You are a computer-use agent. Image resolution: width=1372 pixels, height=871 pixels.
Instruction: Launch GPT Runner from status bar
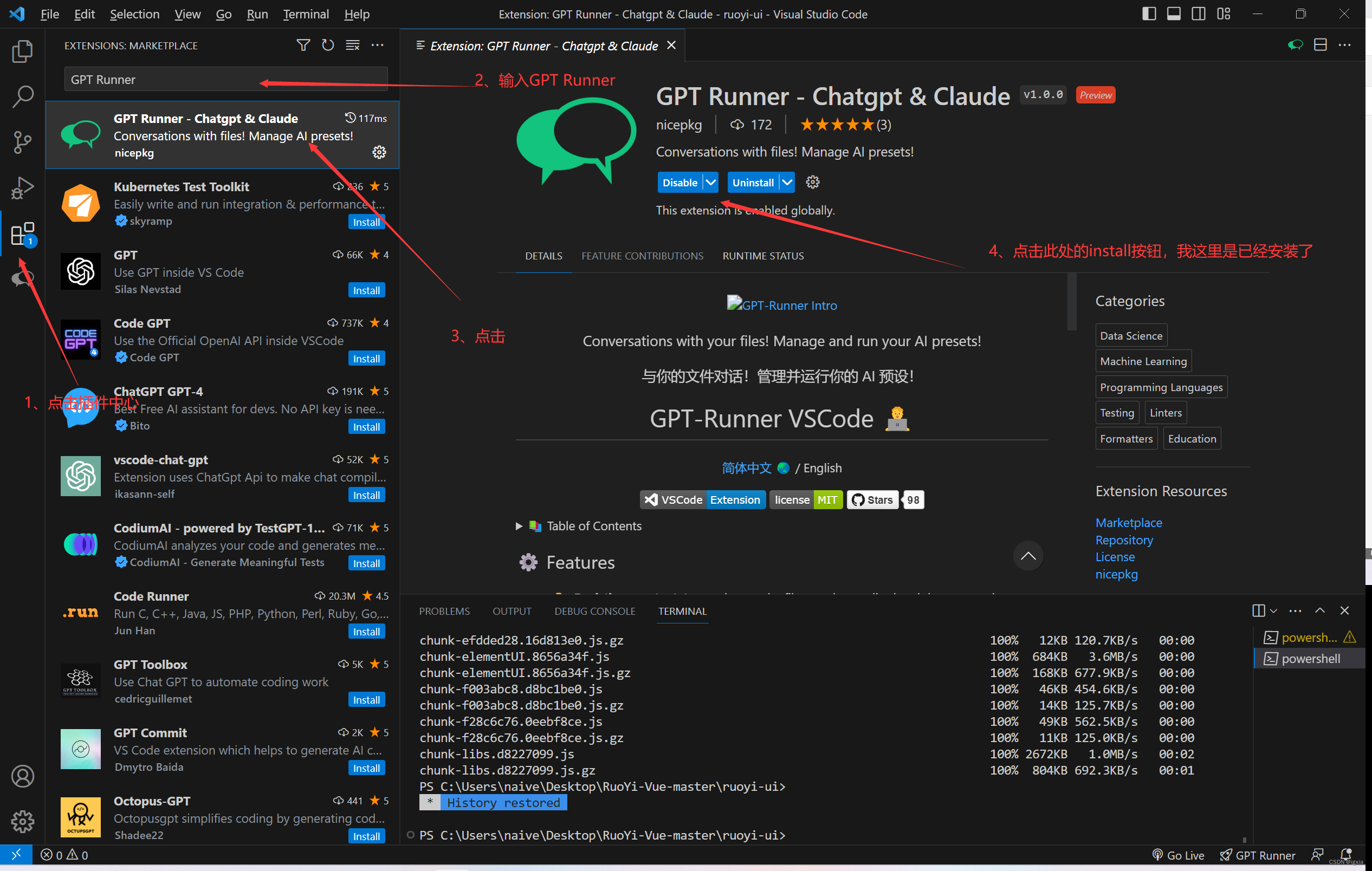[x=1258, y=855]
